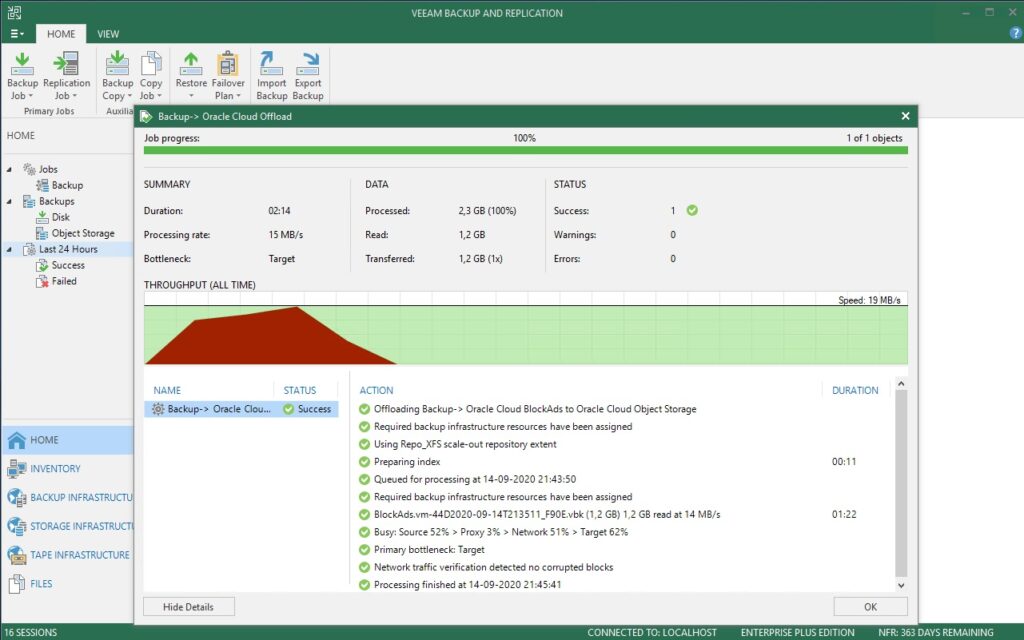Viewport: 1024px width, 640px height.
Task: Select Object Storage under Backups
Action: pyautogui.click(x=75, y=233)
